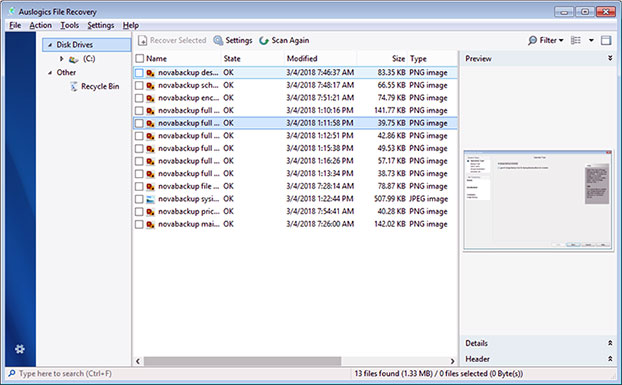Screen dimensions: 622x385
Task: Click the file icon of novabackup file... row
Action: [x=150, y=187]
